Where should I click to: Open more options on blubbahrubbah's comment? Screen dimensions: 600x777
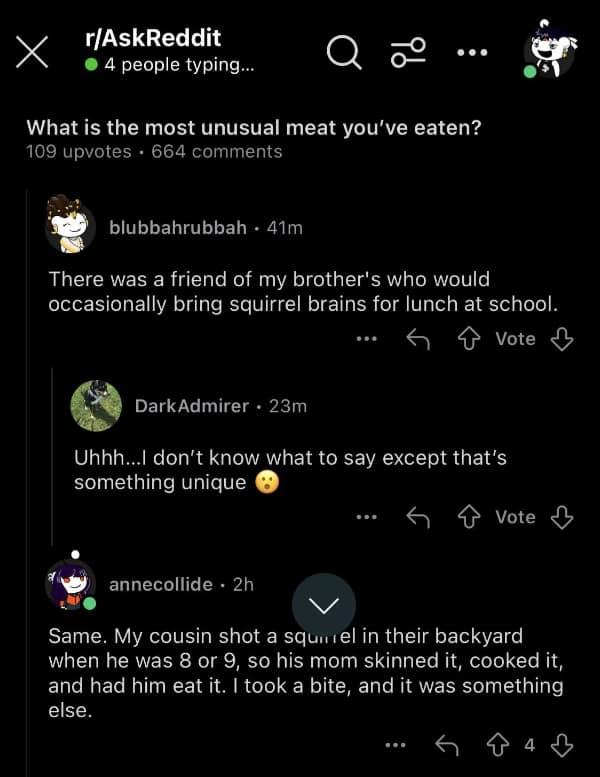(367, 339)
